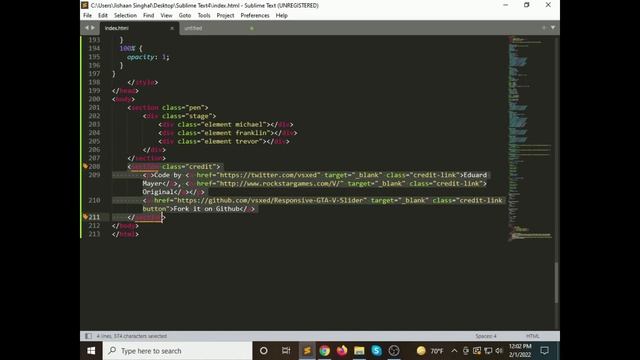Image resolution: width=640 pixels, height=360 pixels.
Task: Click the 'opacity: 1;' code line
Action: (x=148, y=57)
